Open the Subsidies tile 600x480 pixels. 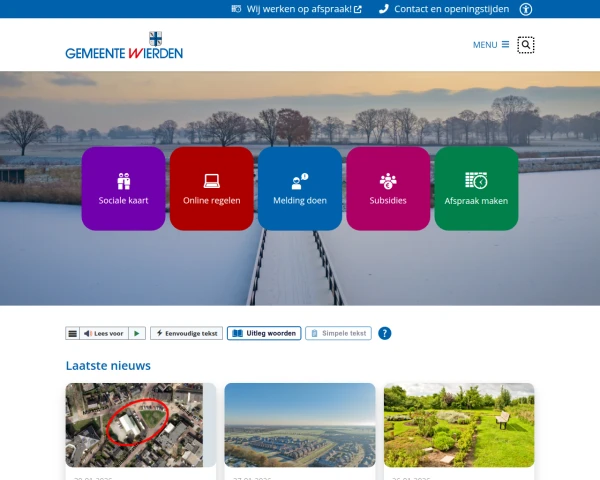click(x=388, y=189)
